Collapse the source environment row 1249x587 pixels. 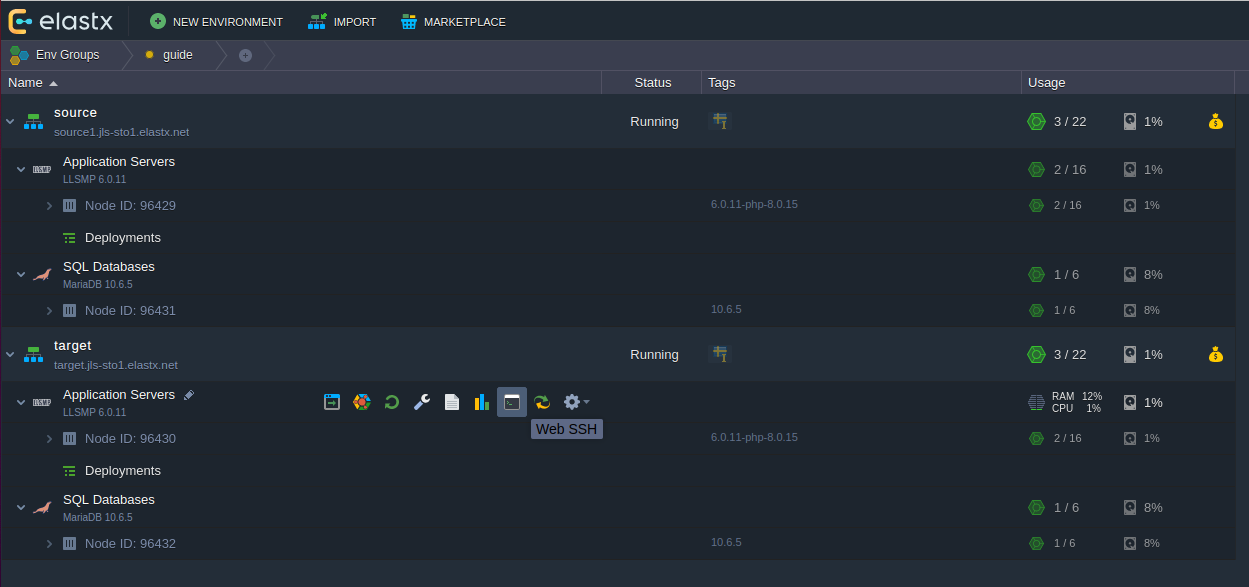coord(11,122)
